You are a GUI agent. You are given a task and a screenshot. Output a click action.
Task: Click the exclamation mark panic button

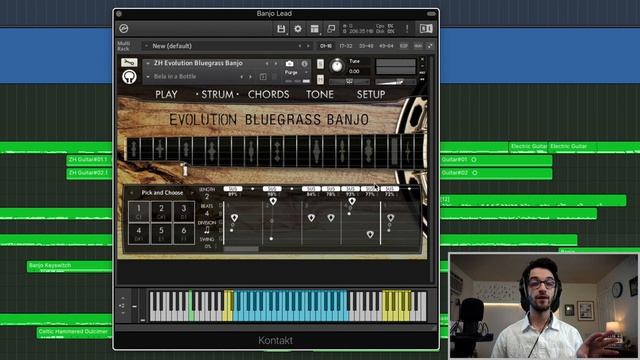407,29
